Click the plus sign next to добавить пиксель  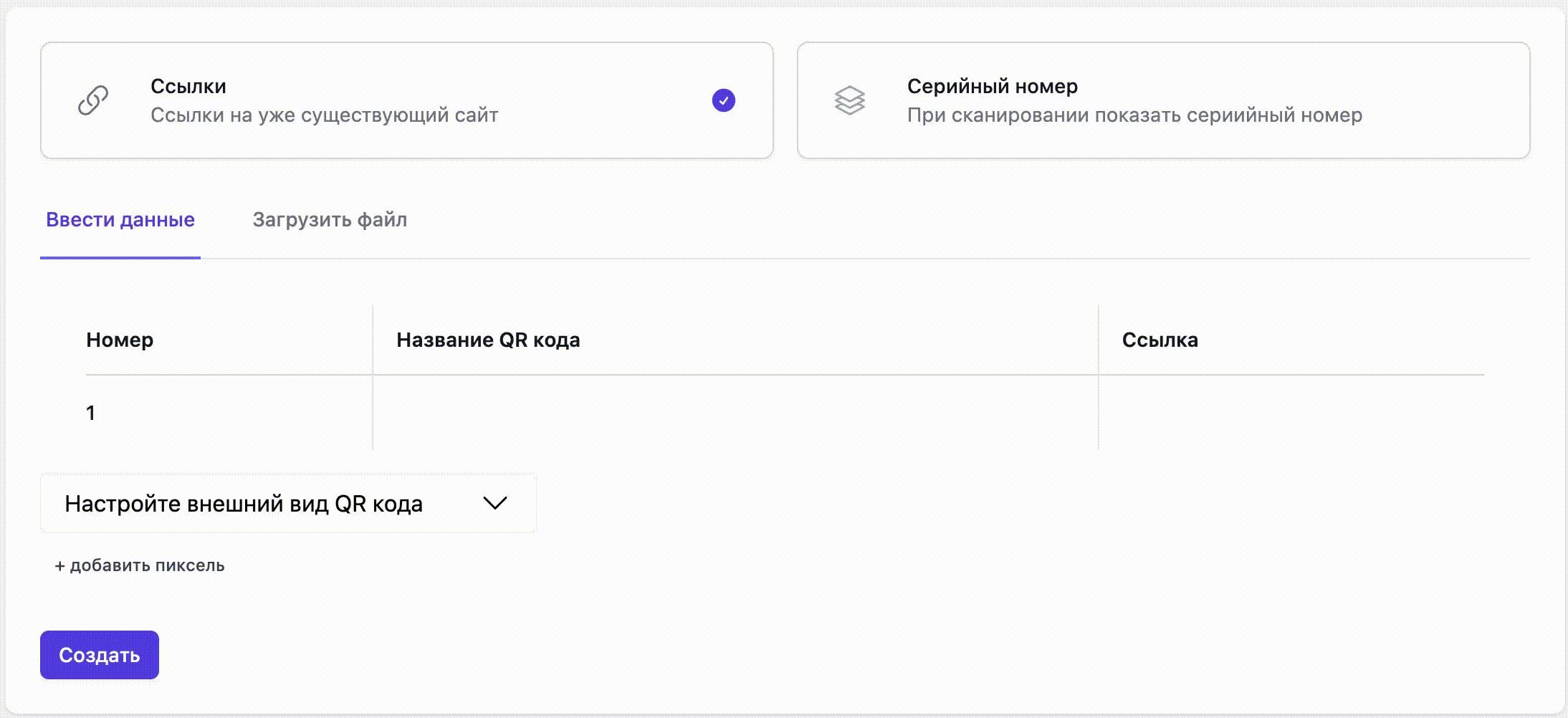(59, 565)
